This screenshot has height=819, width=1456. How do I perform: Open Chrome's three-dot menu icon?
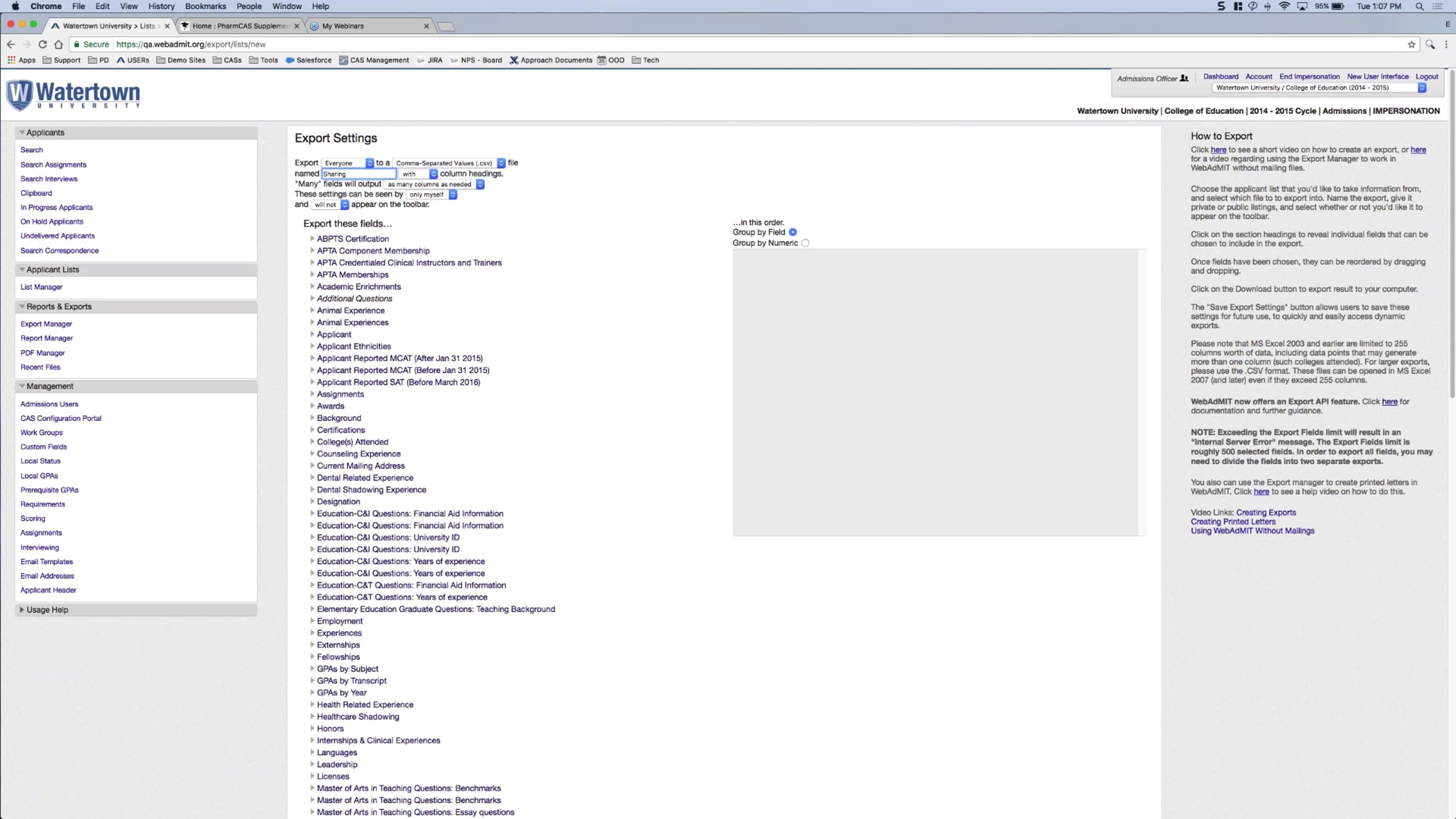coord(1446,44)
